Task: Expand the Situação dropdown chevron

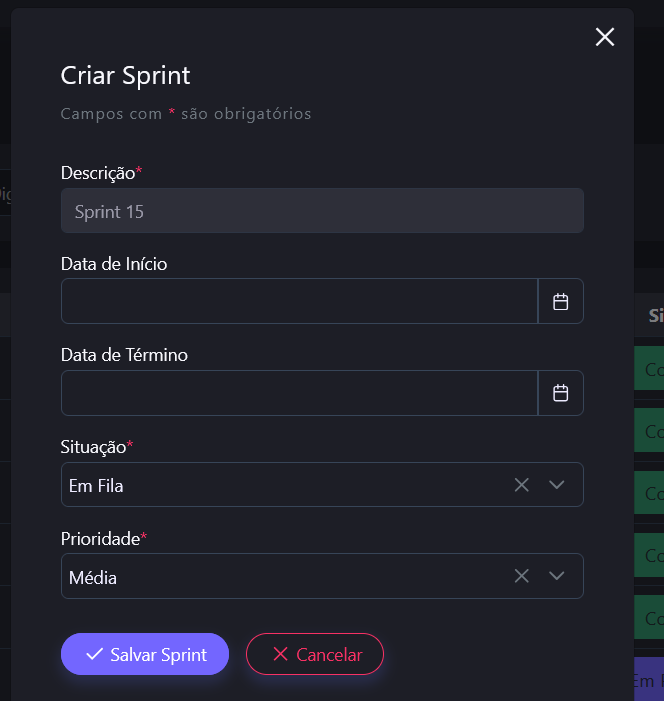Action: (x=557, y=485)
